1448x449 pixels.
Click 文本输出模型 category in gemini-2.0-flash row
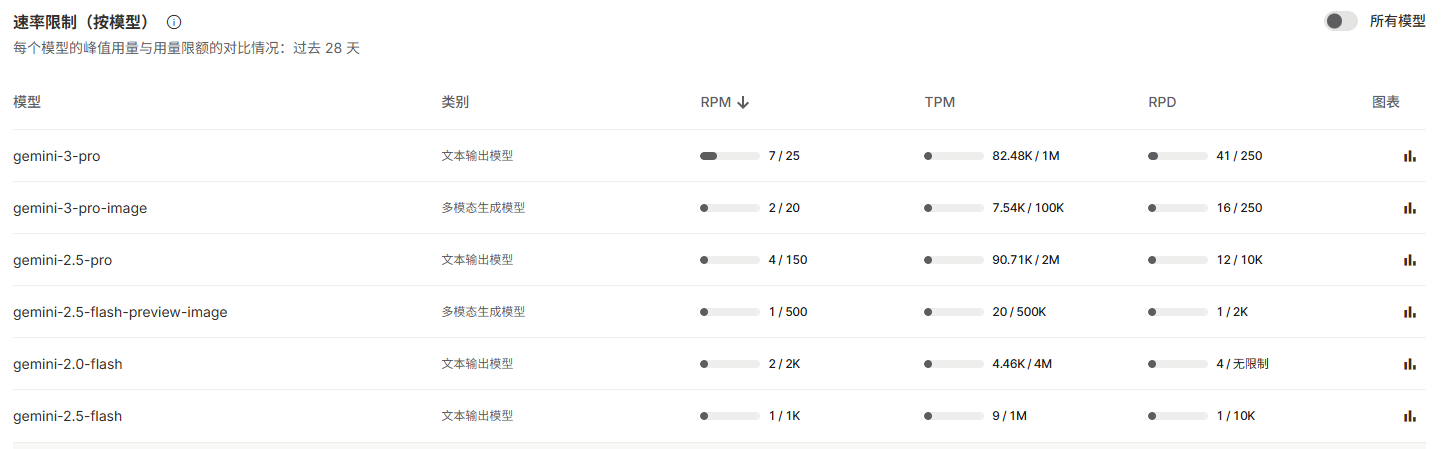click(x=477, y=364)
